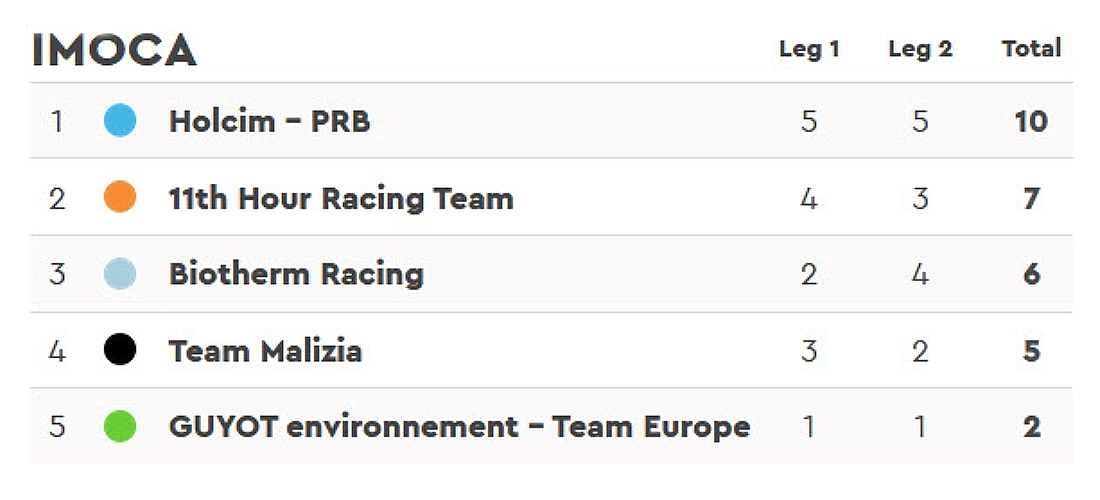Click Team Malizia Leg 1 score 3
Screen dimensions: 1100x500
809,351
